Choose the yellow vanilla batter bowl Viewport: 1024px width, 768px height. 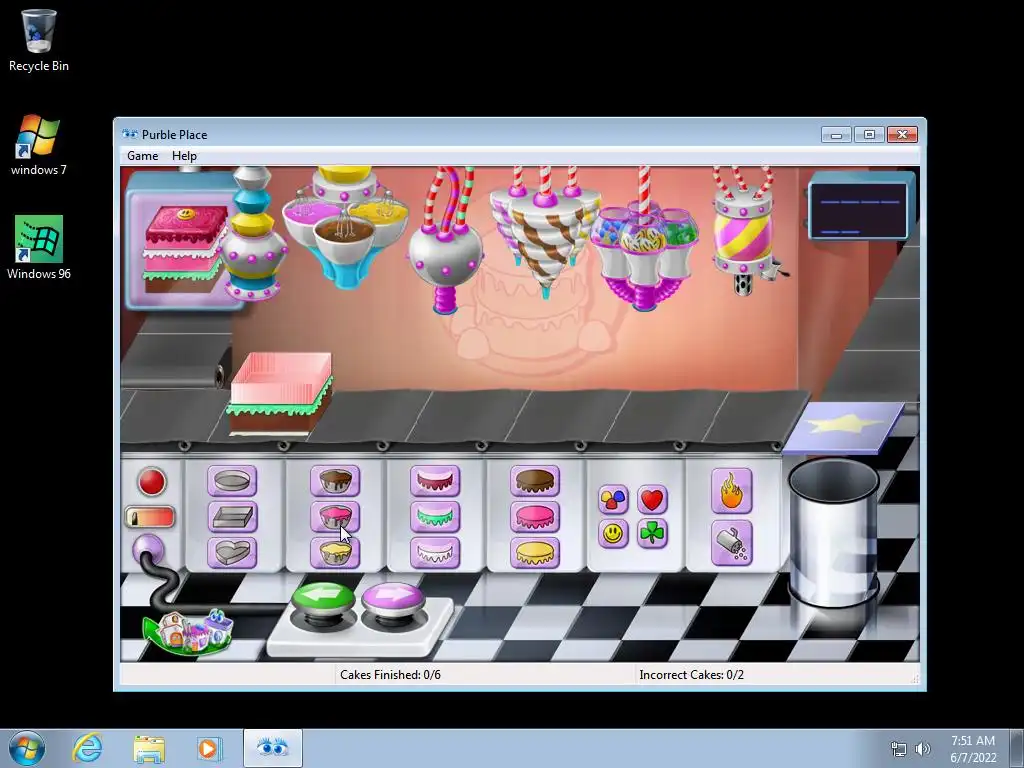(x=335, y=552)
